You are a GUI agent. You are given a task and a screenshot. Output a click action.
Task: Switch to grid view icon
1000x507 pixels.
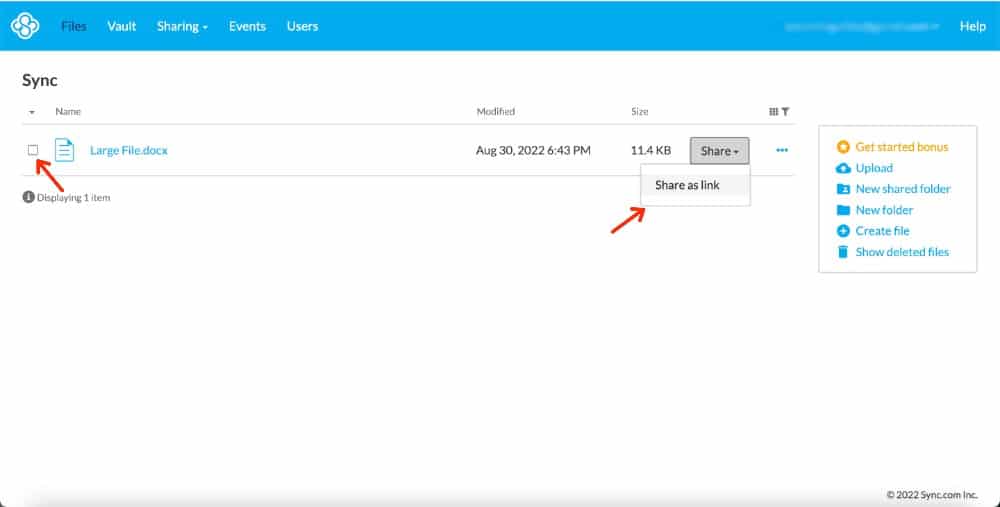774,112
